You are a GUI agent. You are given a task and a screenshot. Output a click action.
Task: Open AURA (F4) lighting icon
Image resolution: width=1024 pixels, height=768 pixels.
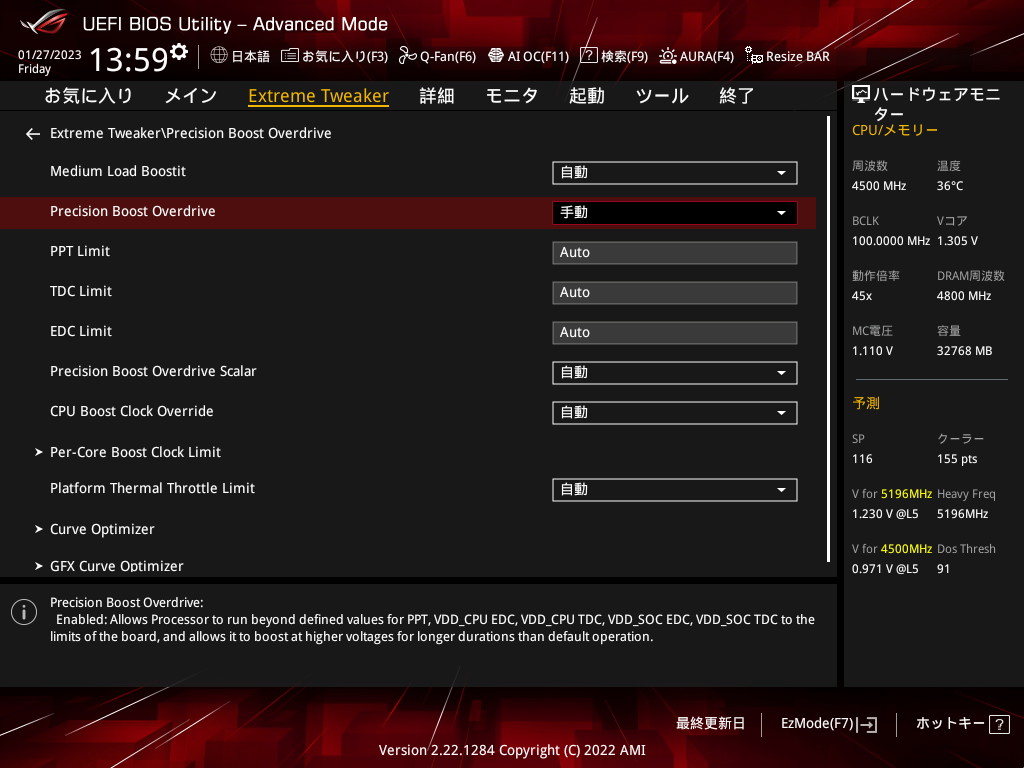coord(667,56)
